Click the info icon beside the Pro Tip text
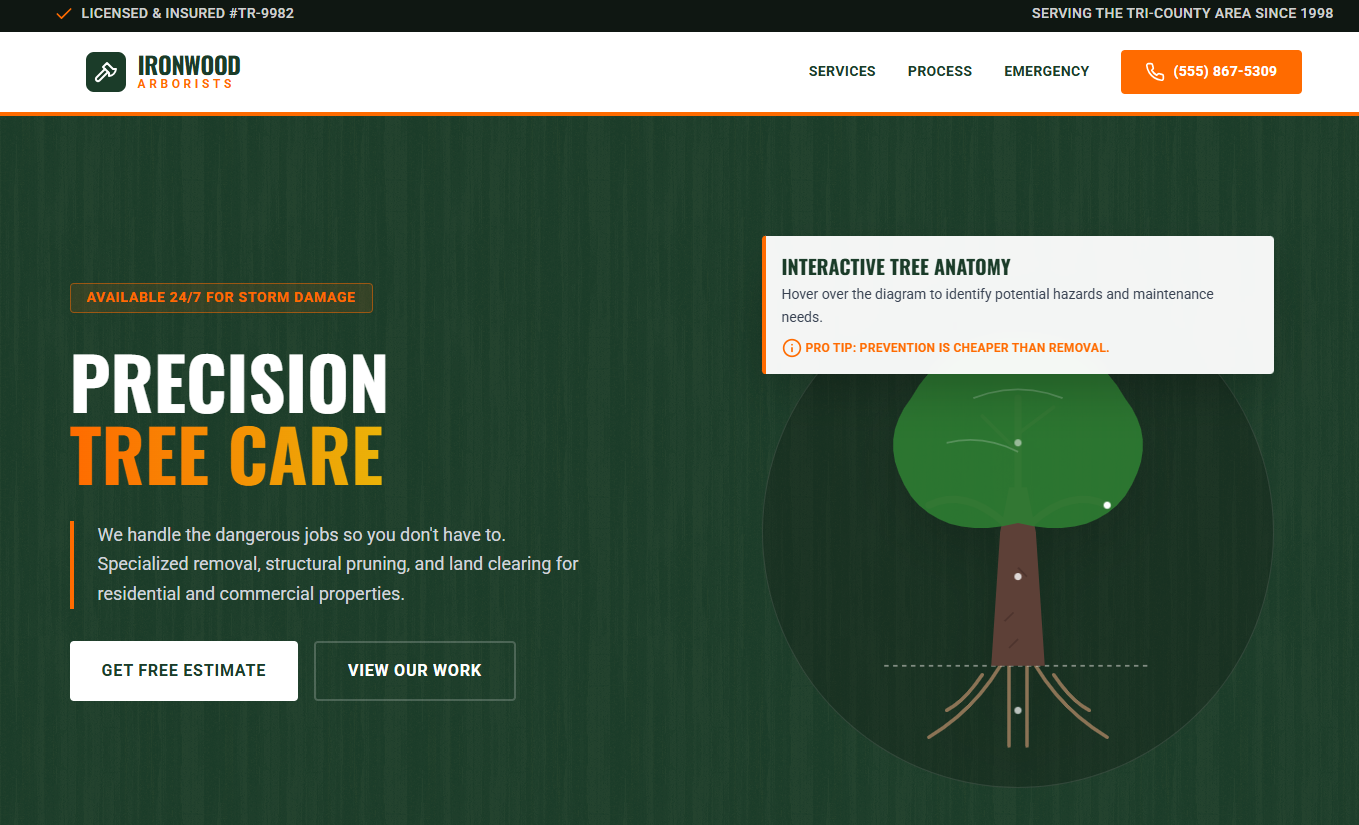Image resolution: width=1359 pixels, height=825 pixels. tap(791, 348)
